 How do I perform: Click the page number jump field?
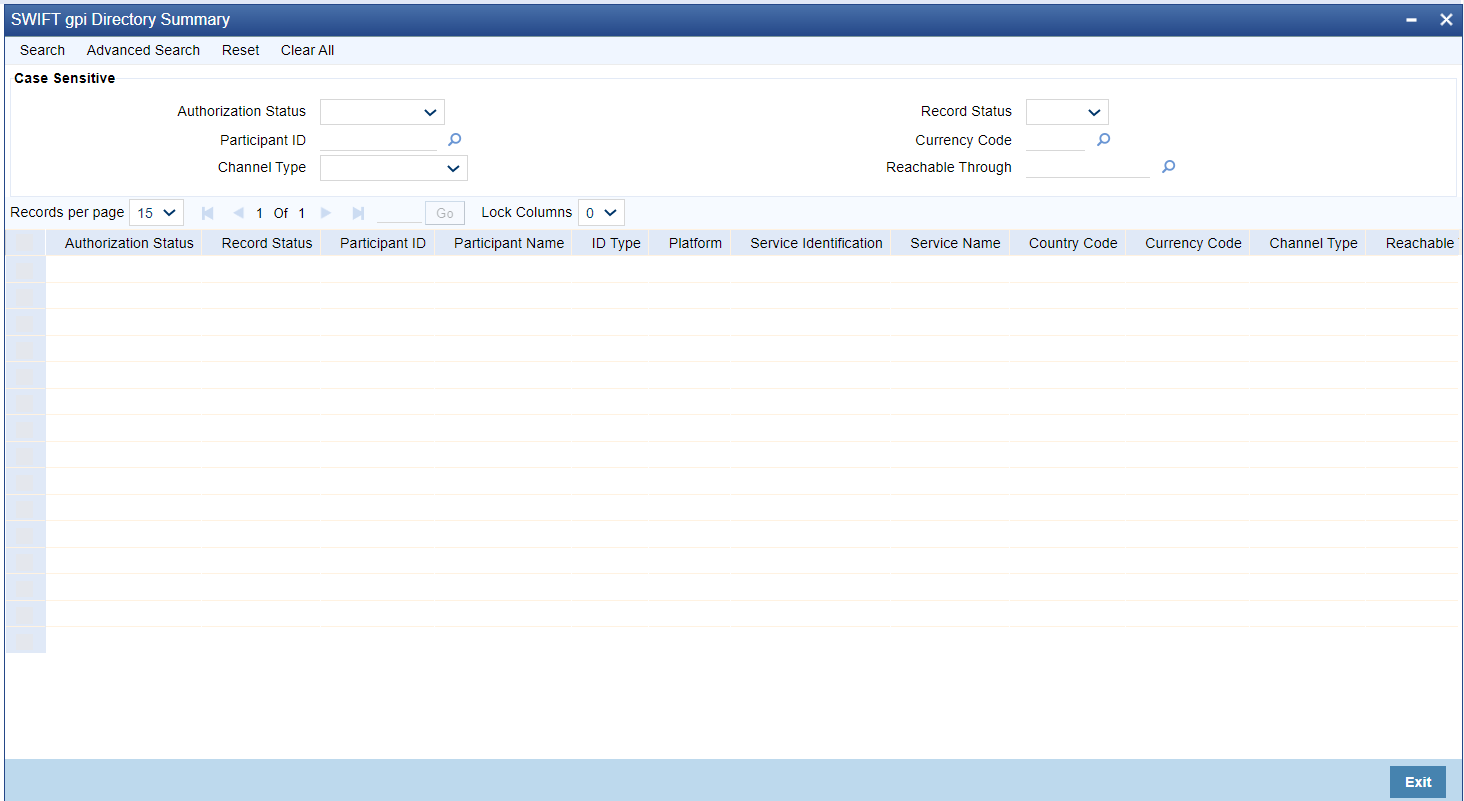[x=399, y=213]
